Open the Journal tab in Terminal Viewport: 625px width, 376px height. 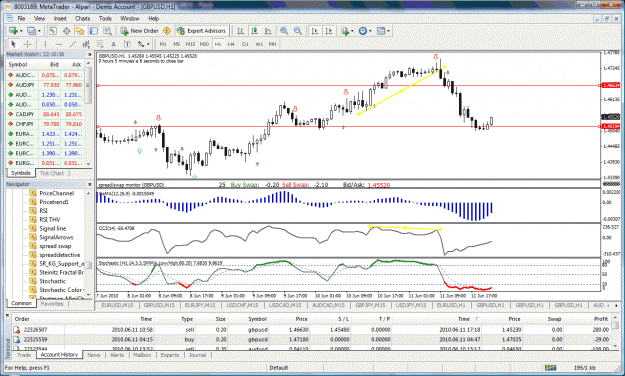[197, 354]
